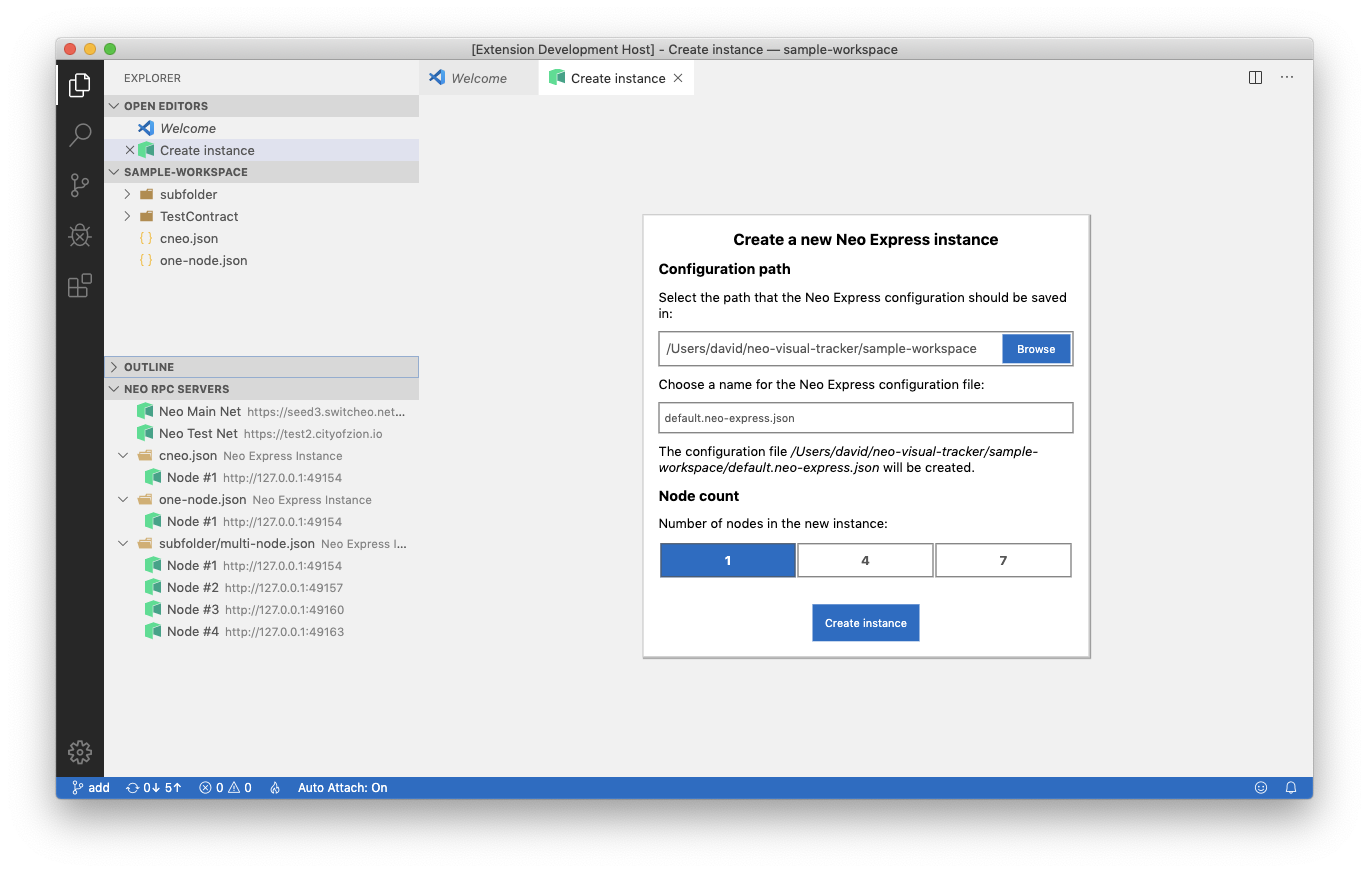Click Neo icon of Node #2
The width and height of the screenshot is (1369, 873).
(x=153, y=587)
